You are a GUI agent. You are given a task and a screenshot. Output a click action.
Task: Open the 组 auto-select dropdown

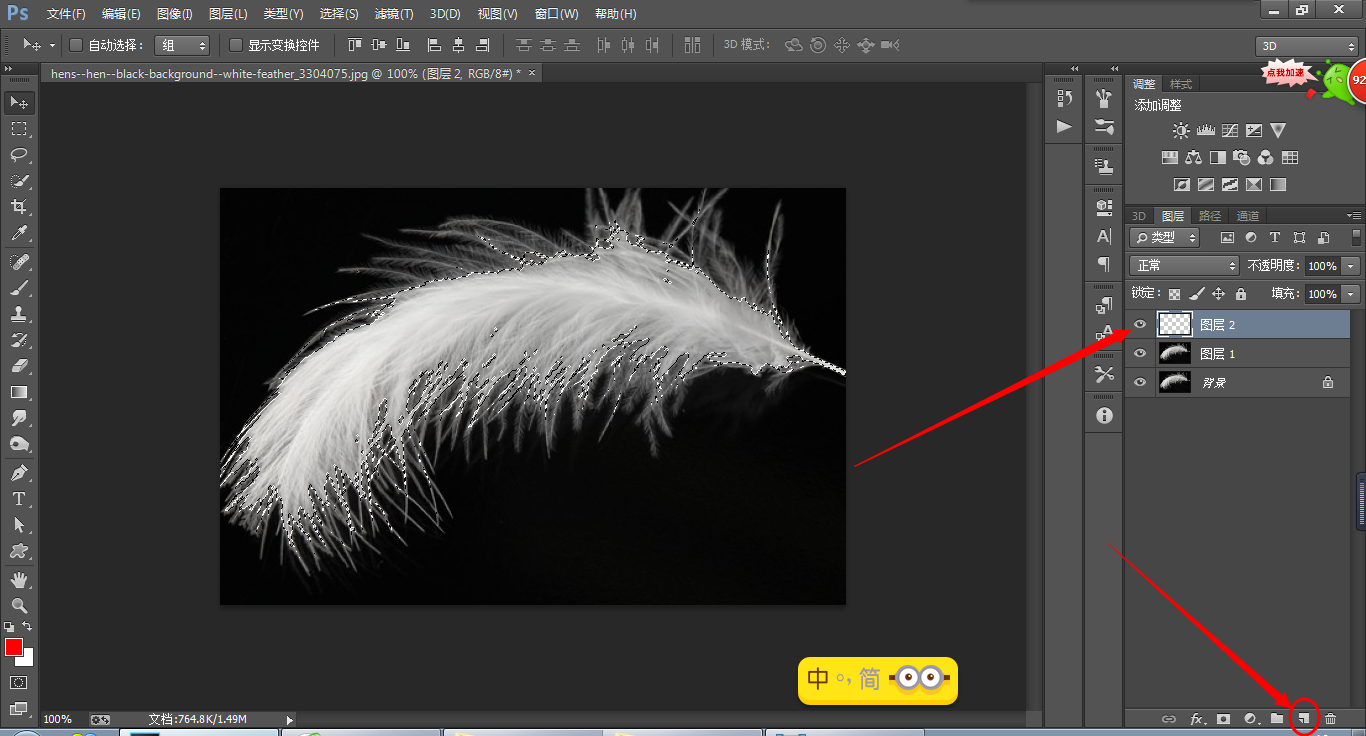182,45
